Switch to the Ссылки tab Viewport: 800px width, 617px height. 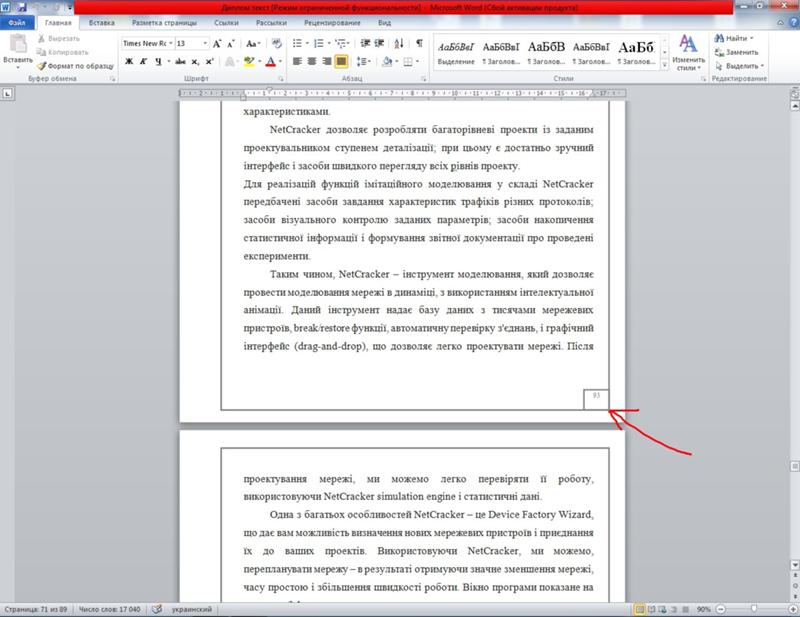click(227, 22)
